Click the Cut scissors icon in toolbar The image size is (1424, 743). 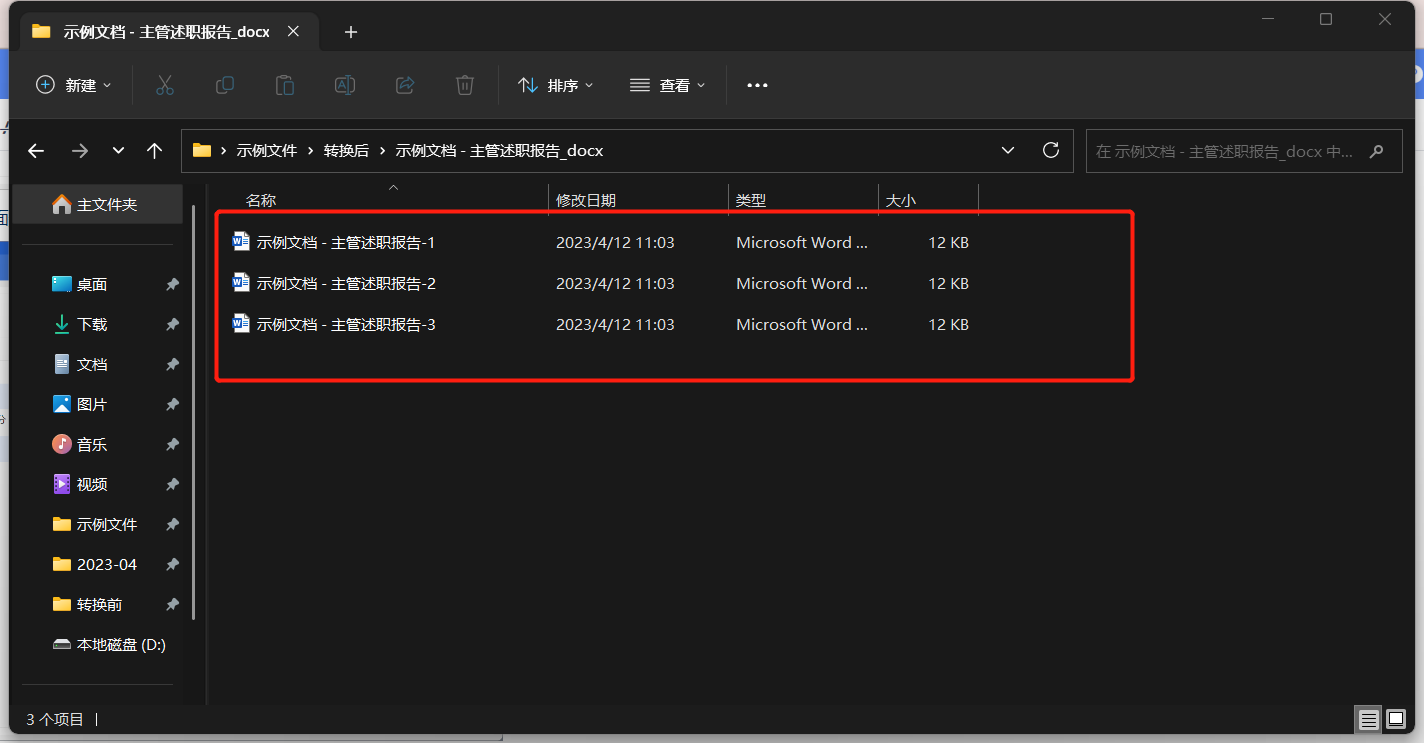coord(165,86)
